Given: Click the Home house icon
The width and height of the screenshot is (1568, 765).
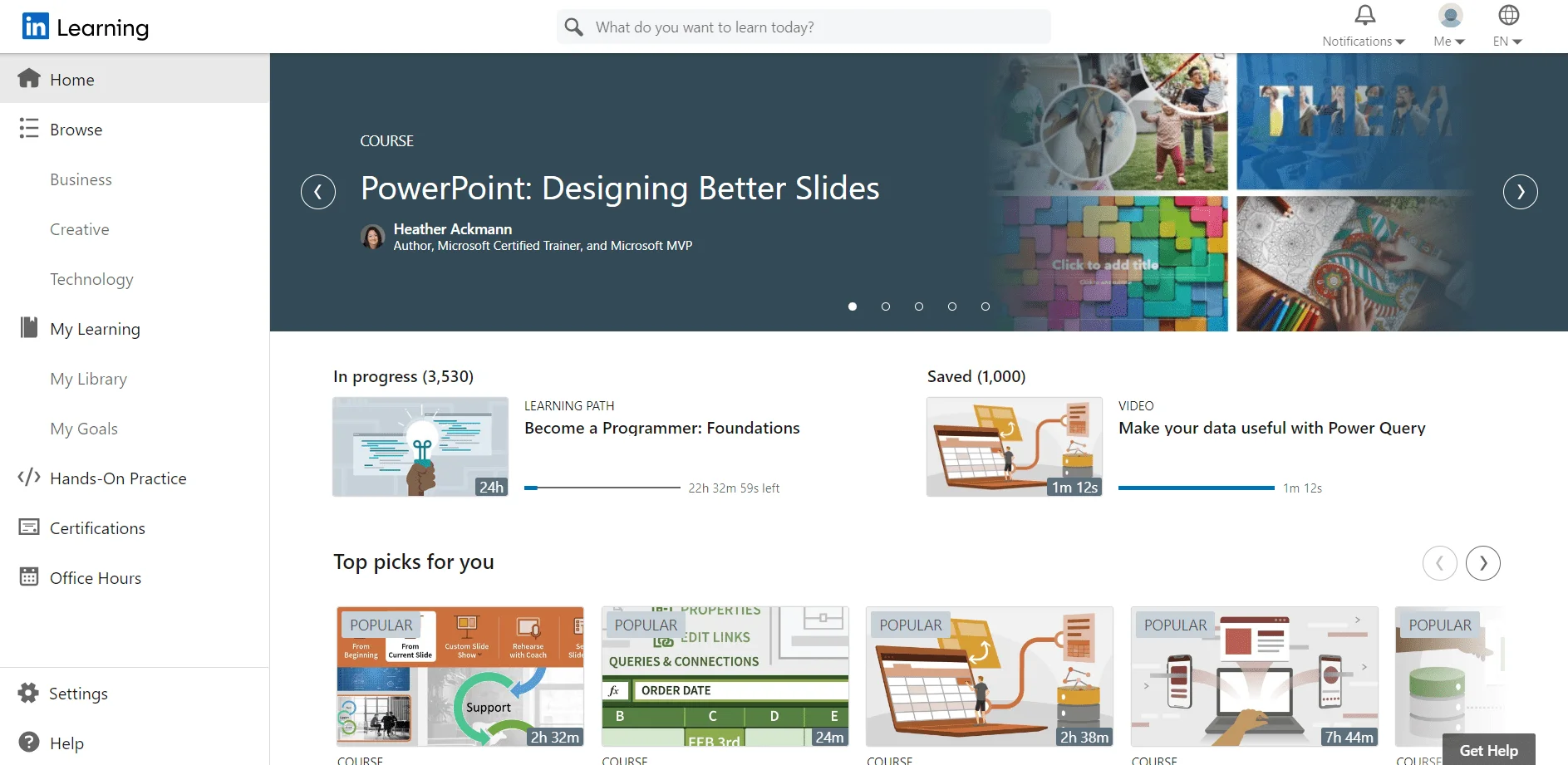Looking at the screenshot, I should pyautogui.click(x=29, y=78).
